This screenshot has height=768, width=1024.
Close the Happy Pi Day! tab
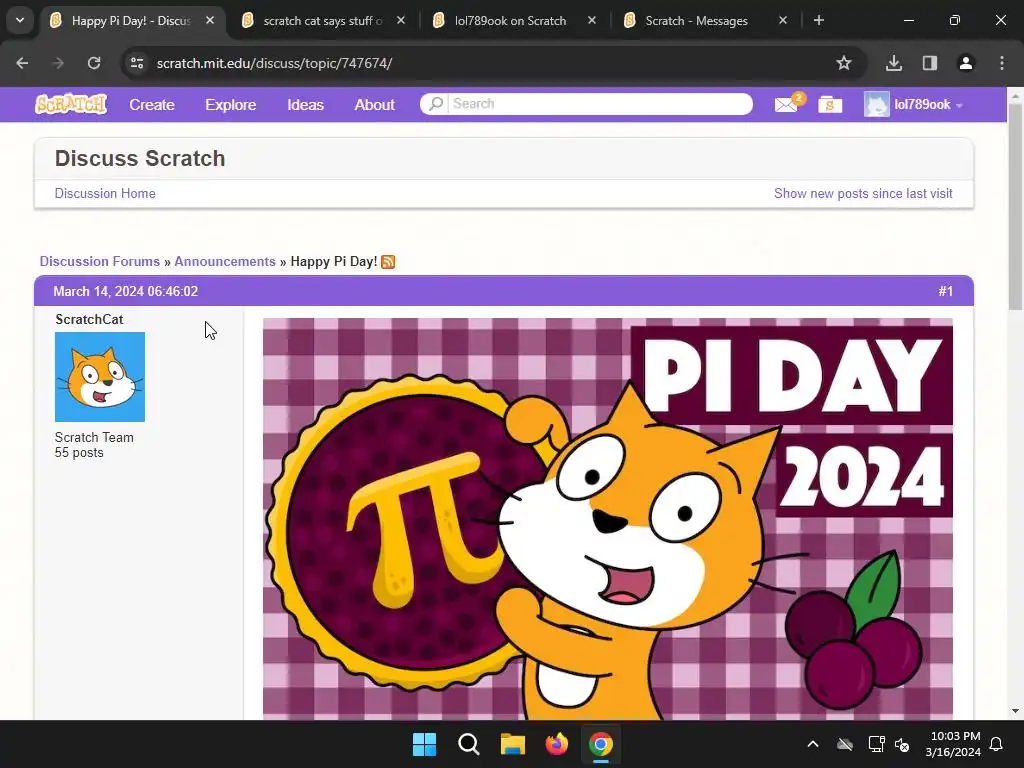(x=210, y=20)
